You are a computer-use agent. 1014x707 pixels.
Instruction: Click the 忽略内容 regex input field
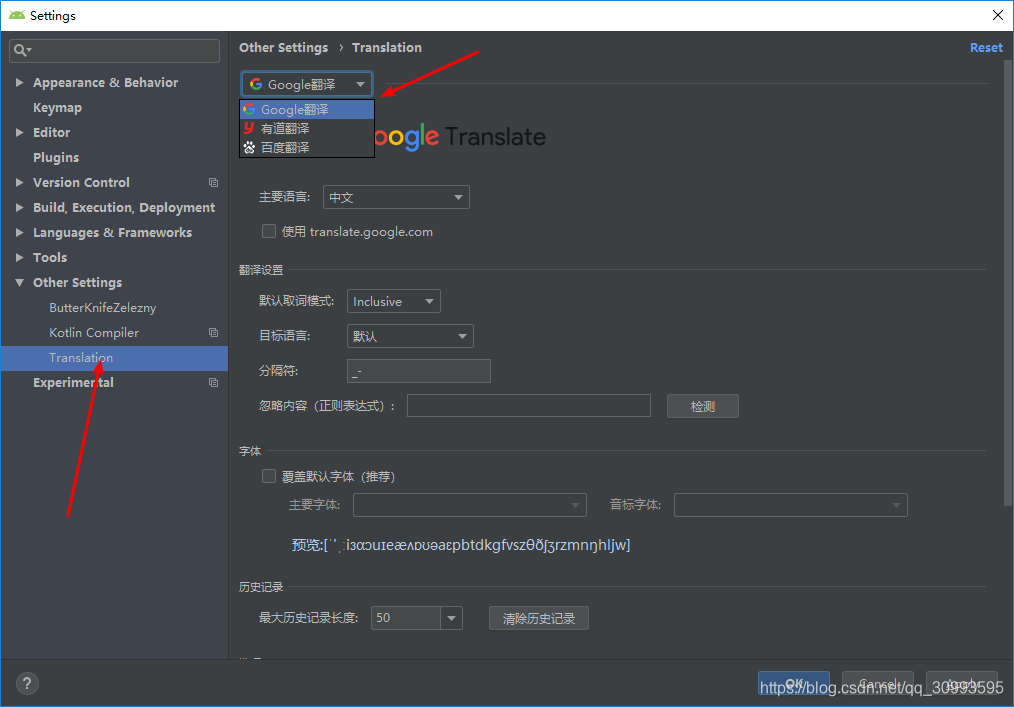pyautogui.click(x=528, y=406)
